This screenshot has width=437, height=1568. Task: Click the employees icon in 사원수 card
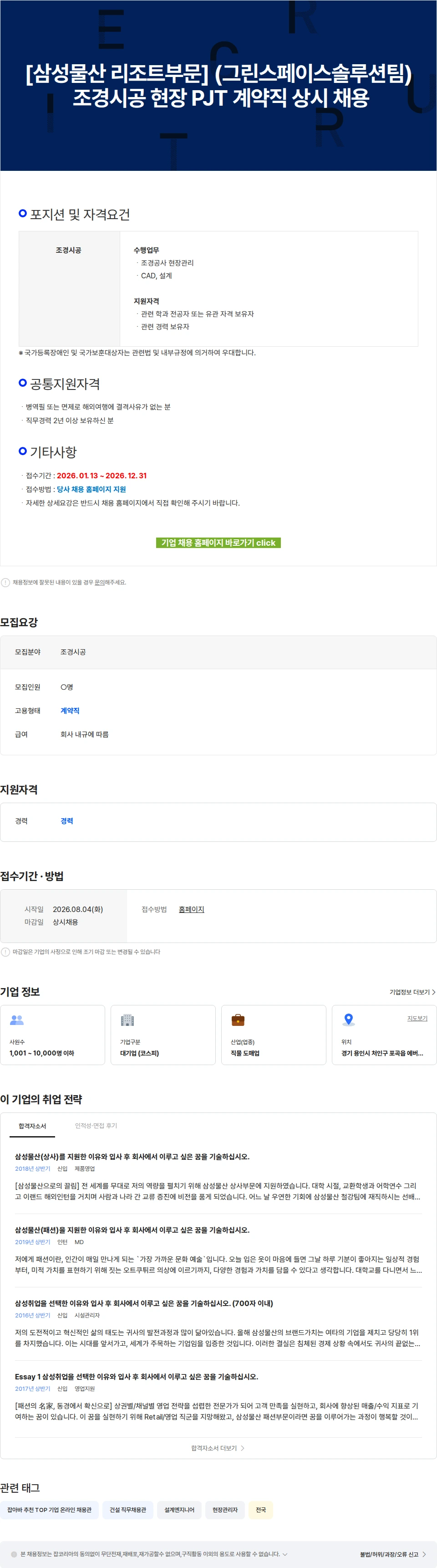click(x=17, y=1020)
